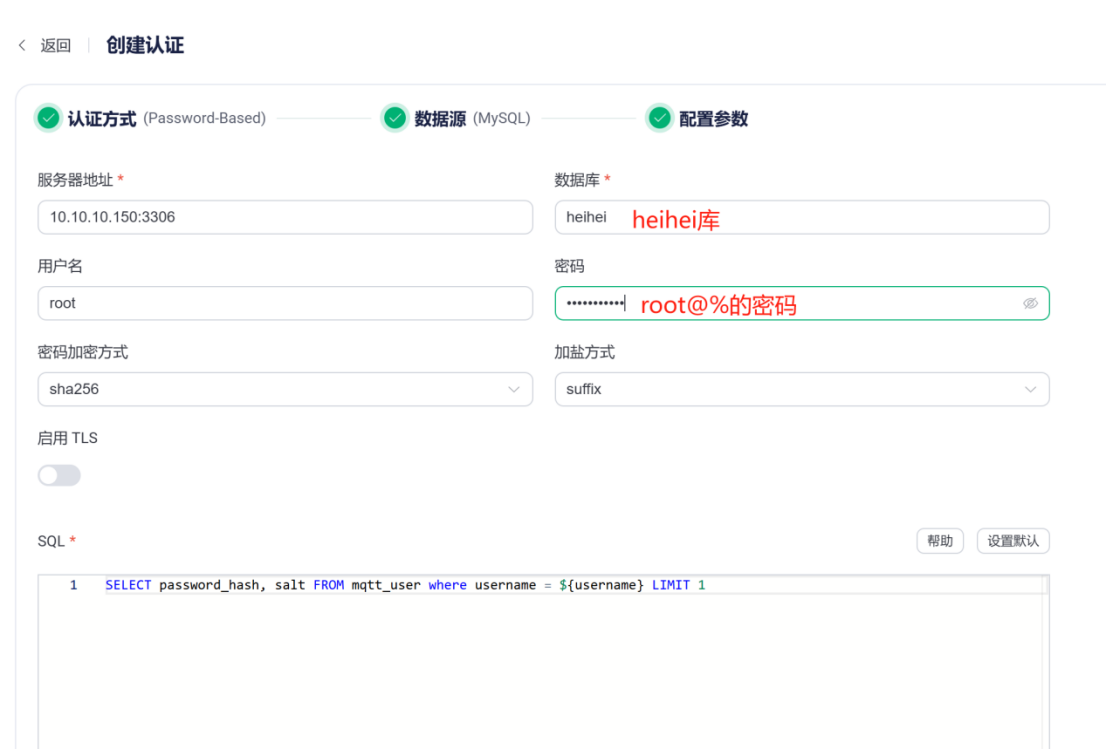Expand the suffix dropdown arrow

coord(1031,389)
